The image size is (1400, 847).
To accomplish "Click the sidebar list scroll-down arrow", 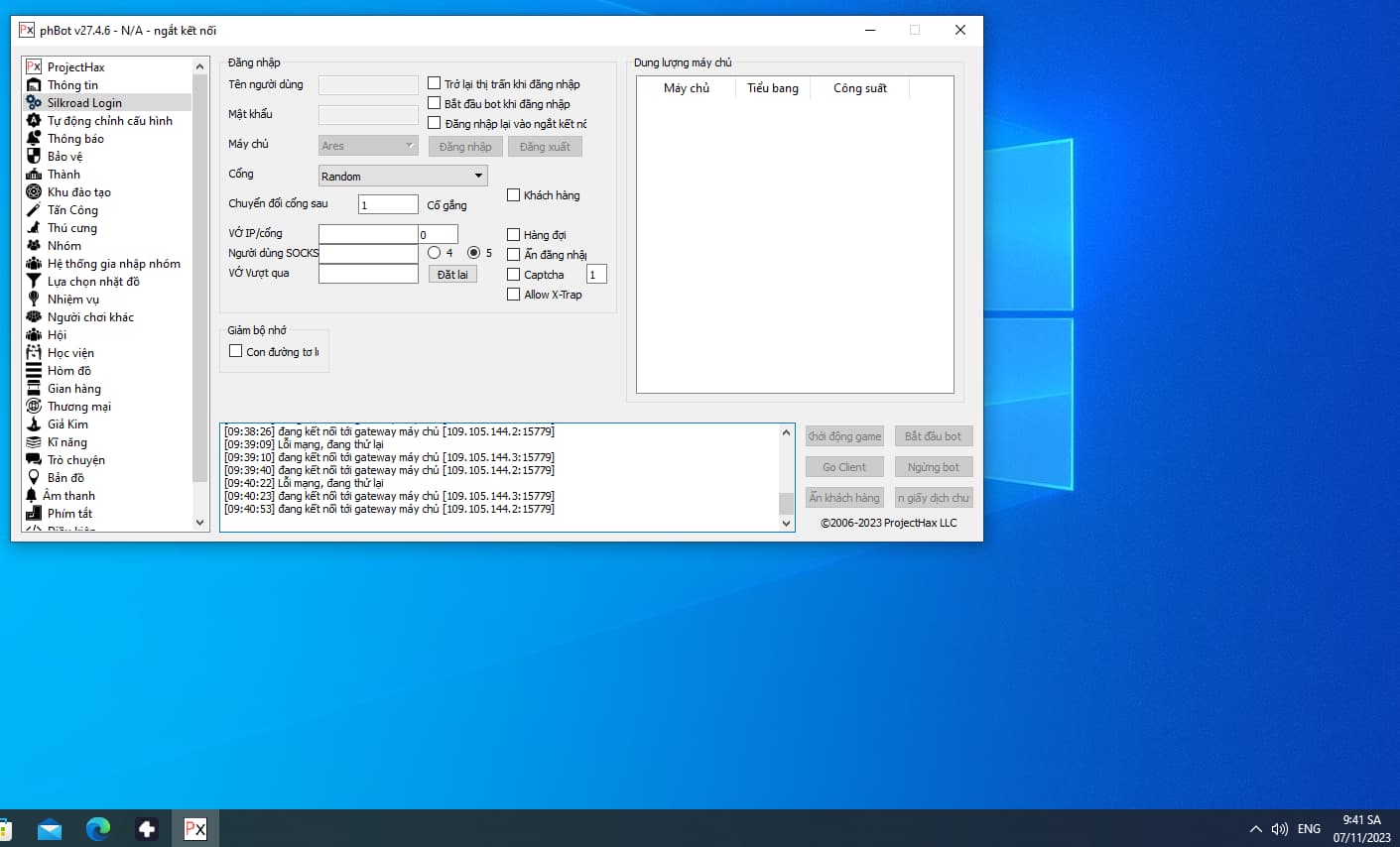I will click(199, 522).
